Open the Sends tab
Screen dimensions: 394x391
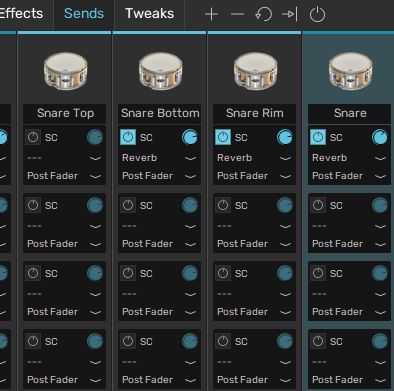pyautogui.click(x=84, y=14)
